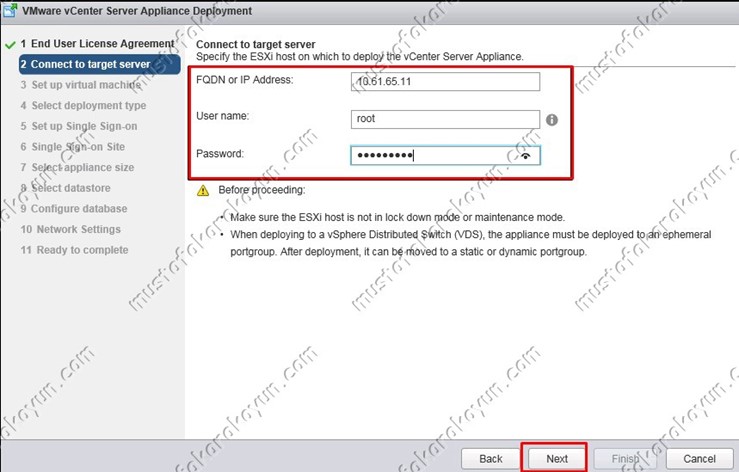
Task: Select step 10 Network Settings
Action: 71,230
